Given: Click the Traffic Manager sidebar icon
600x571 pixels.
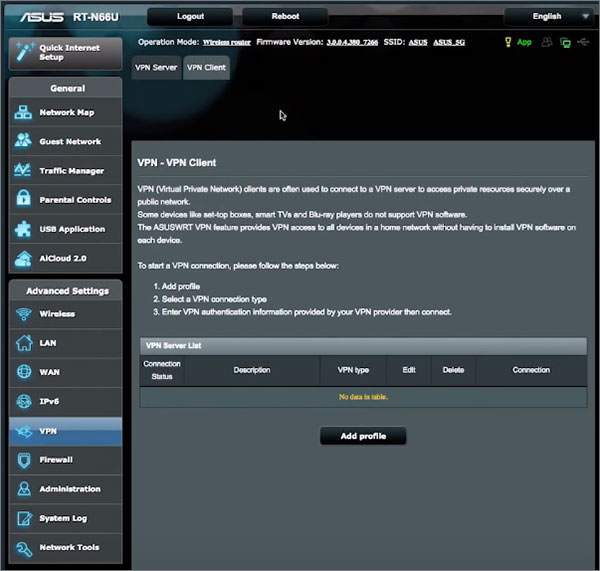Looking at the screenshot, I should [24, 171].
